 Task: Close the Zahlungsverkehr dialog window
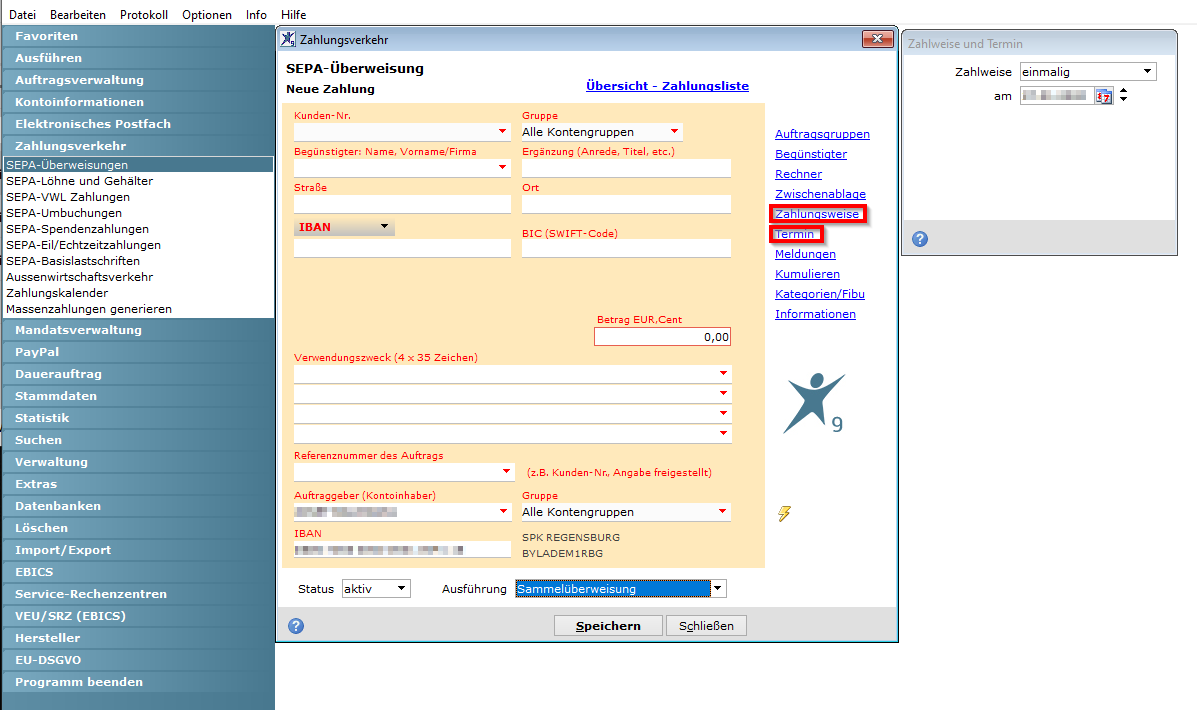[877, 39]
